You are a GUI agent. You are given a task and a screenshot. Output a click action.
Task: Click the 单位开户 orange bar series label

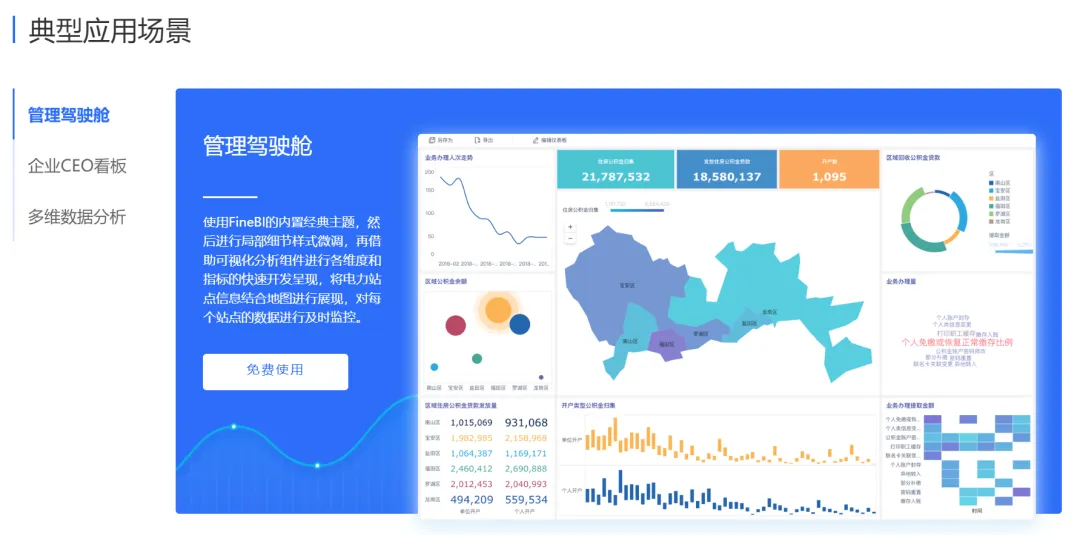572,439
